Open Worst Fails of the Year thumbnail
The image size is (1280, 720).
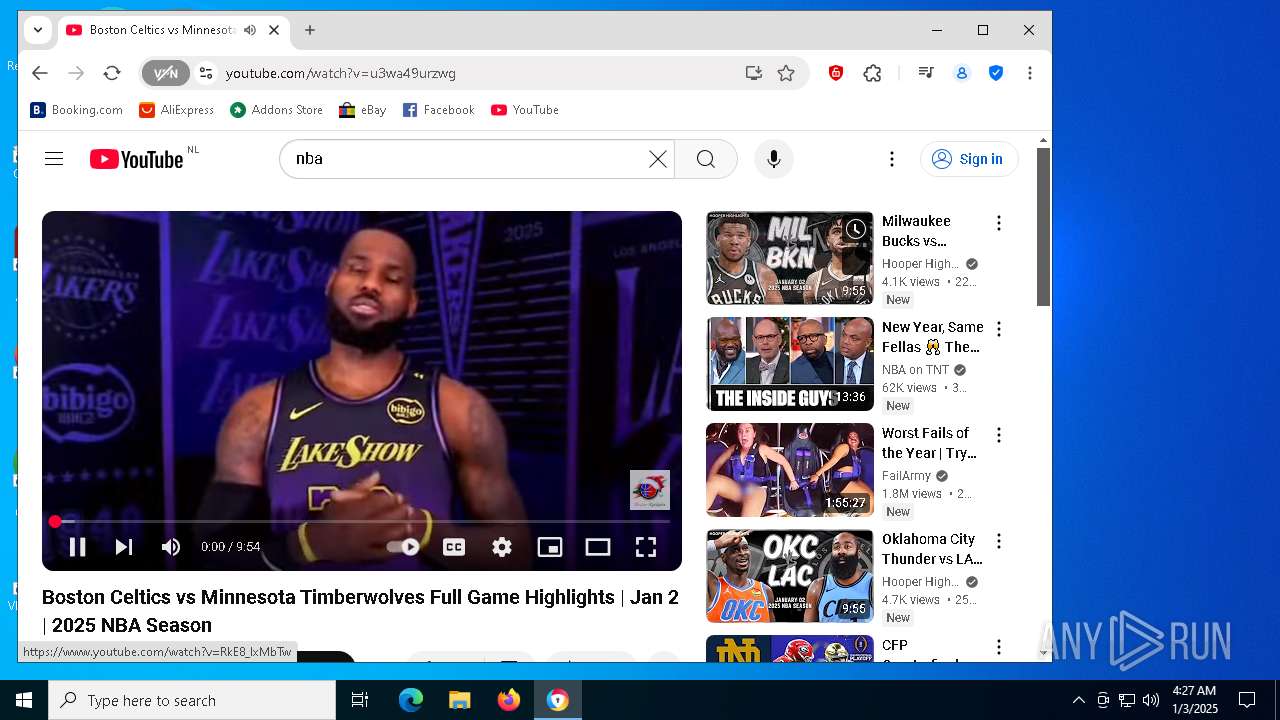[x=790, y=470]
